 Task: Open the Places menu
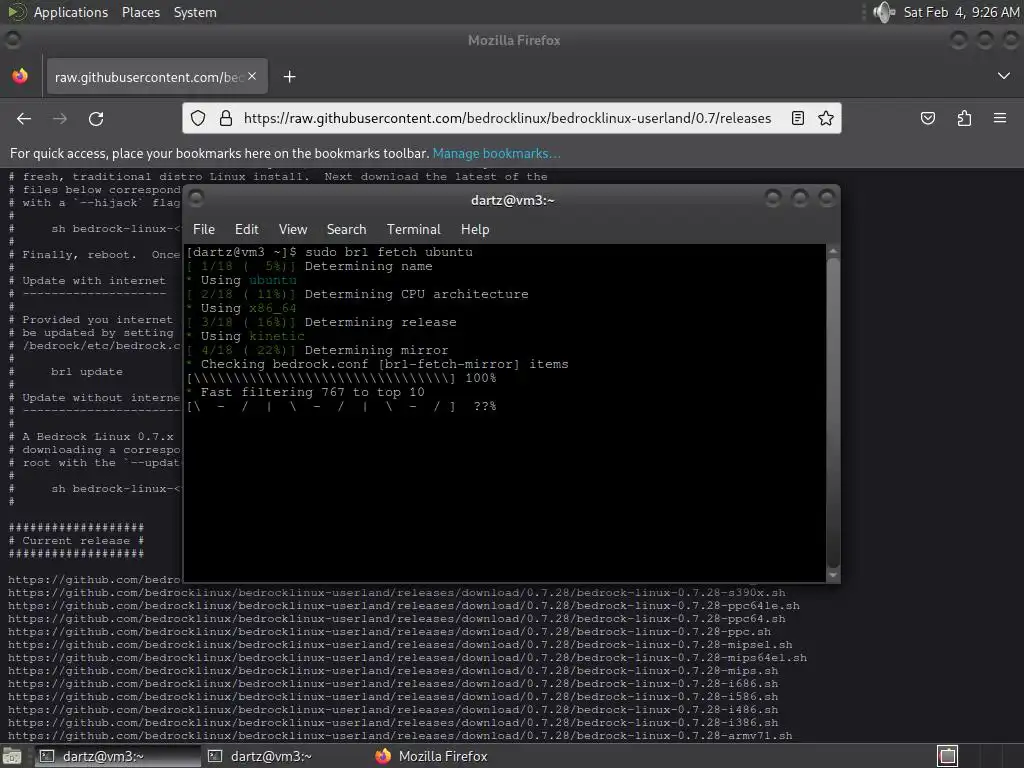(141, 12)
